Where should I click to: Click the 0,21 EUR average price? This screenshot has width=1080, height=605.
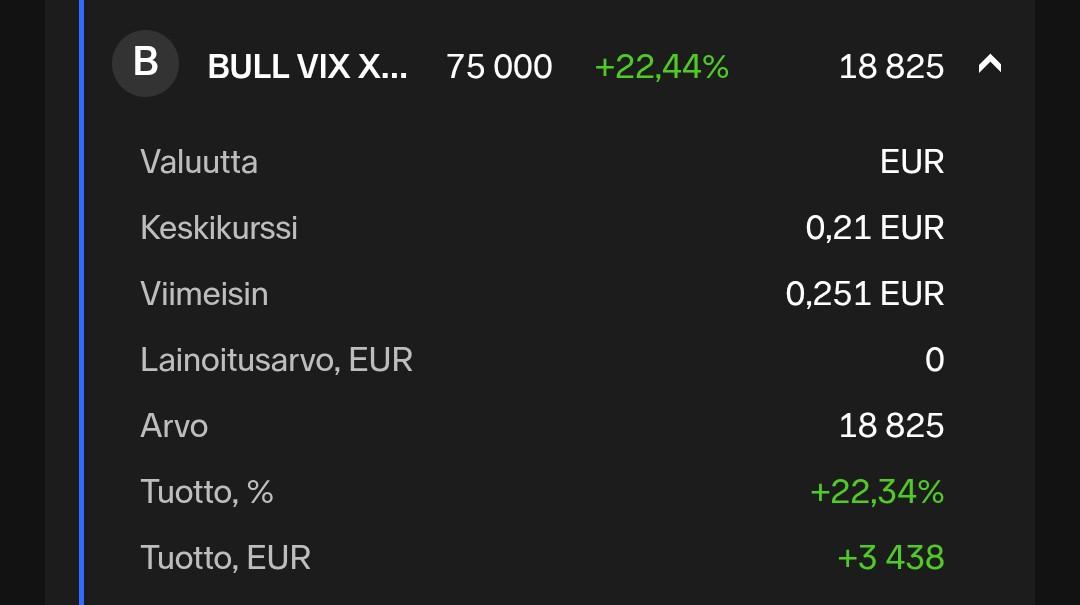[x=874, y=228]
